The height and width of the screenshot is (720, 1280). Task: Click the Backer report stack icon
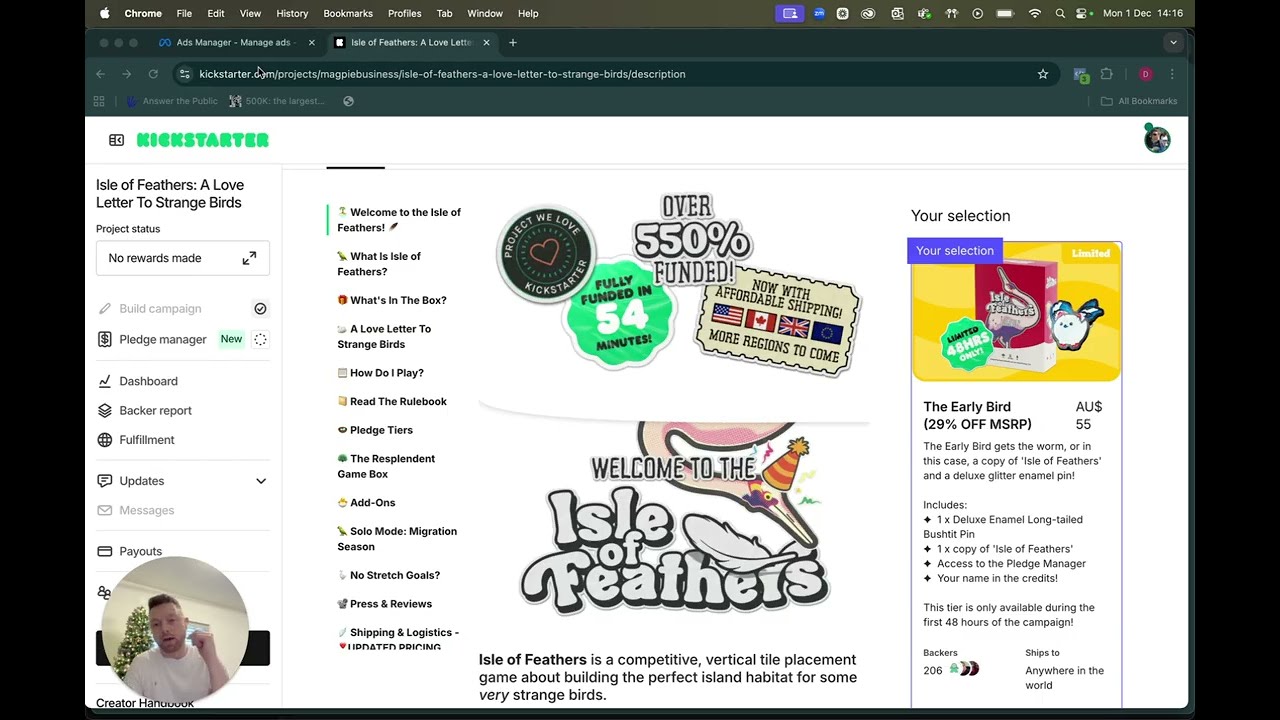(x=105, y=410)
